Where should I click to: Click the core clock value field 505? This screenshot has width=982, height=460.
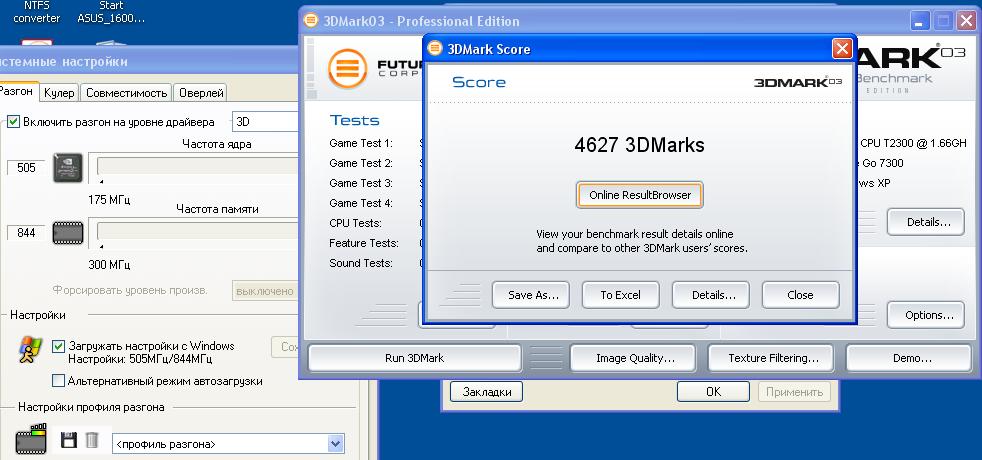point(26,168)
